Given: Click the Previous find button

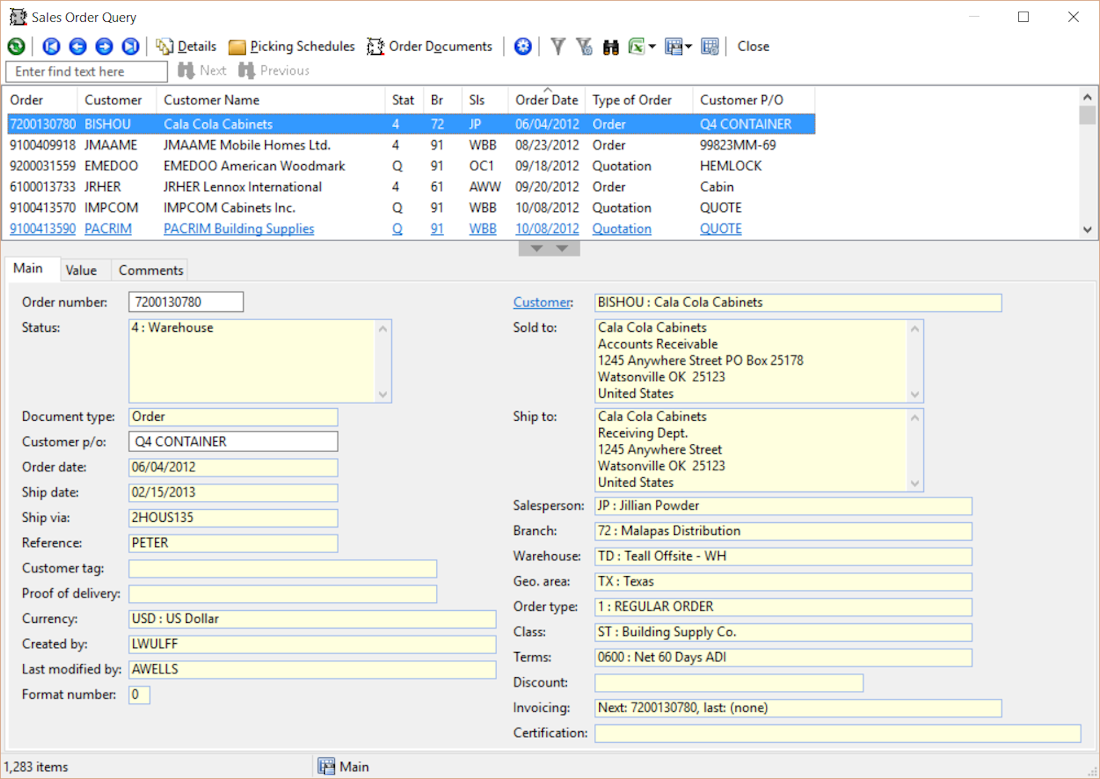Looking at the screenshot, I should coord(274,70).
